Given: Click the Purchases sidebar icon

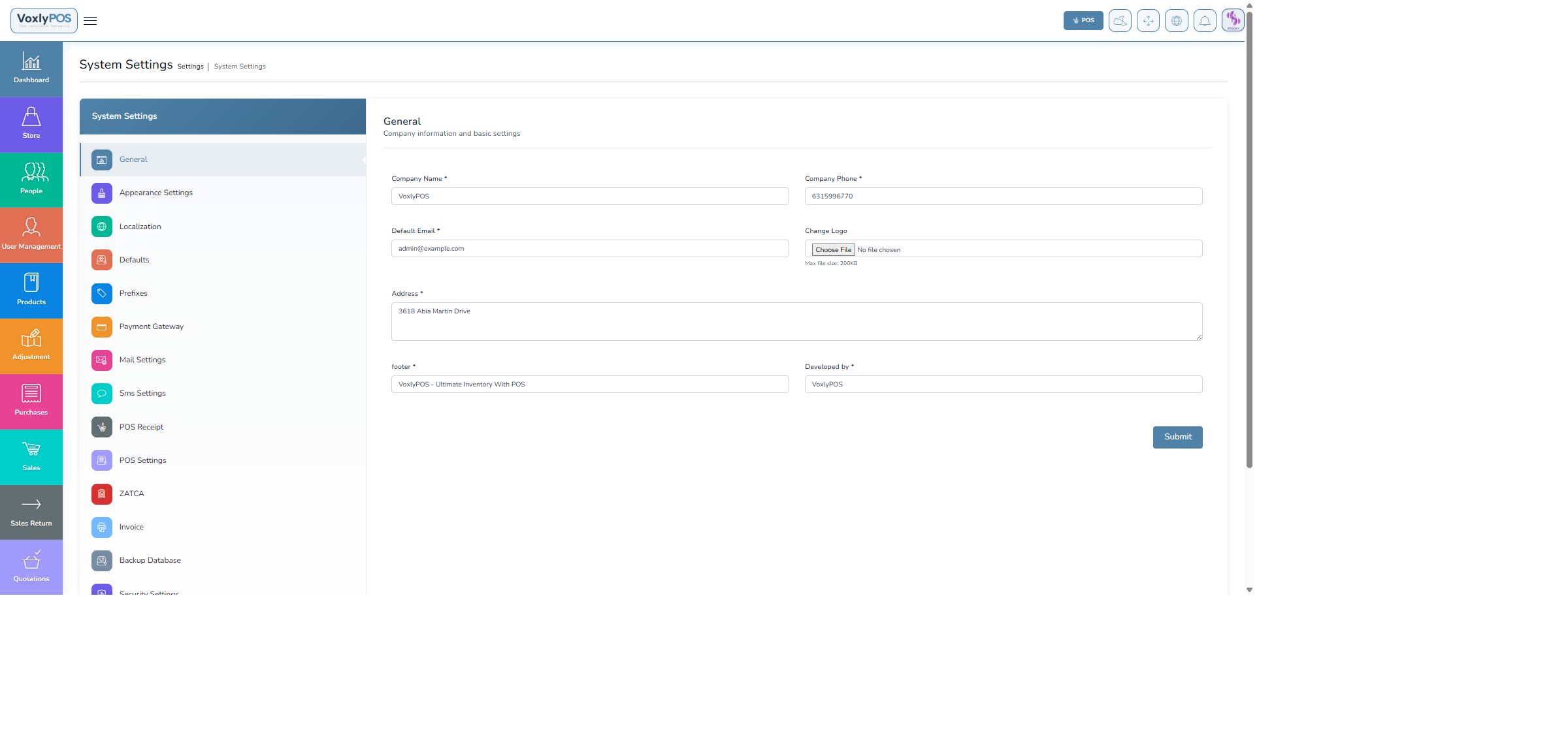Looking at the screenshot, I should 31,401.
